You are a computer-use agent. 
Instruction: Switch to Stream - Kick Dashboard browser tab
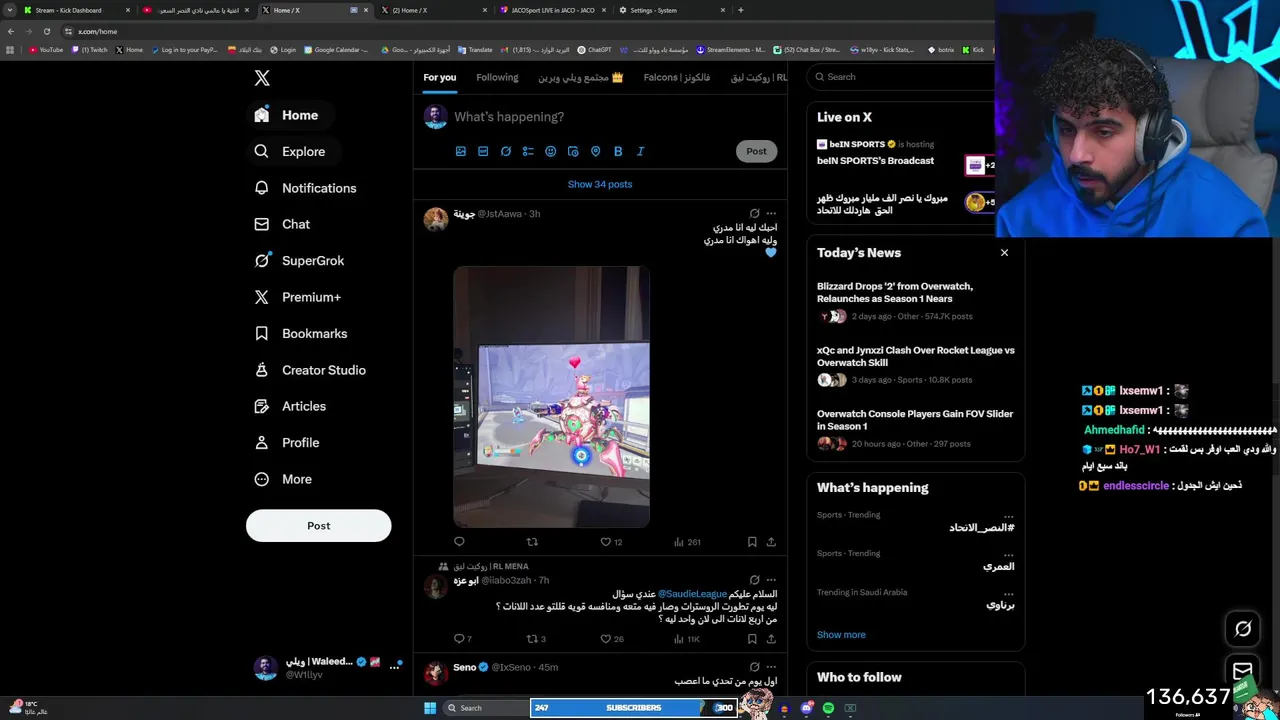[75, 10]
